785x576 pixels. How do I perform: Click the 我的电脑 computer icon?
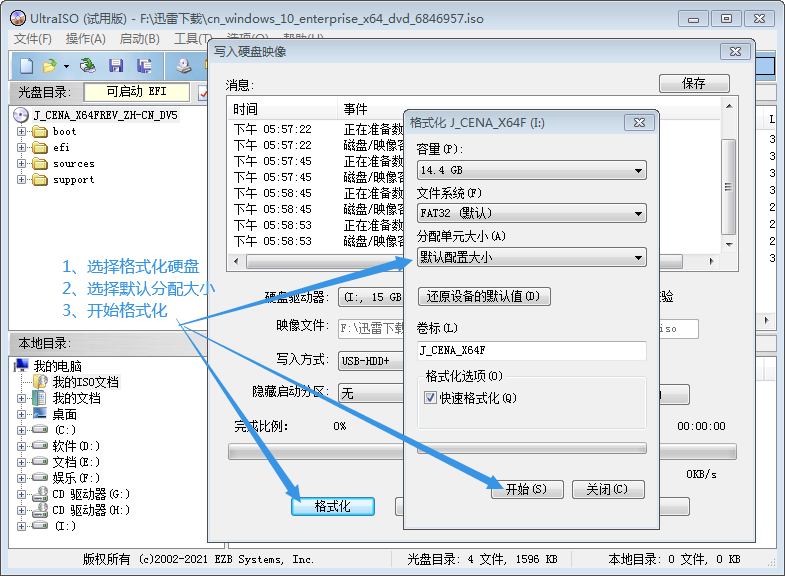tap(21, 365)
